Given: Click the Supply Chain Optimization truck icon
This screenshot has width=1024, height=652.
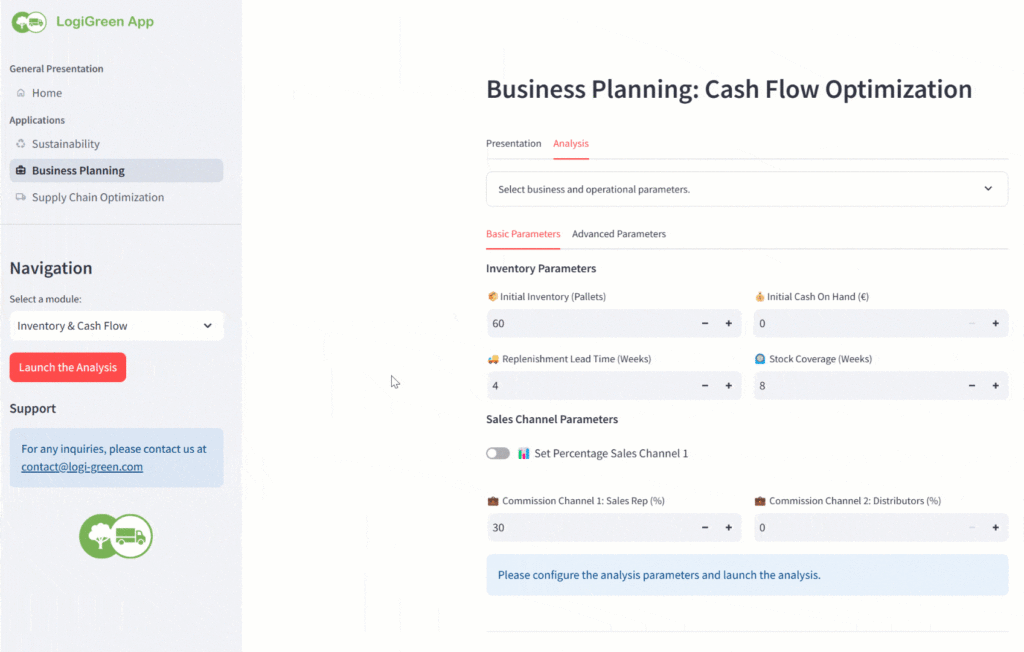Looking at the screenshot, I should pos(21,198).
